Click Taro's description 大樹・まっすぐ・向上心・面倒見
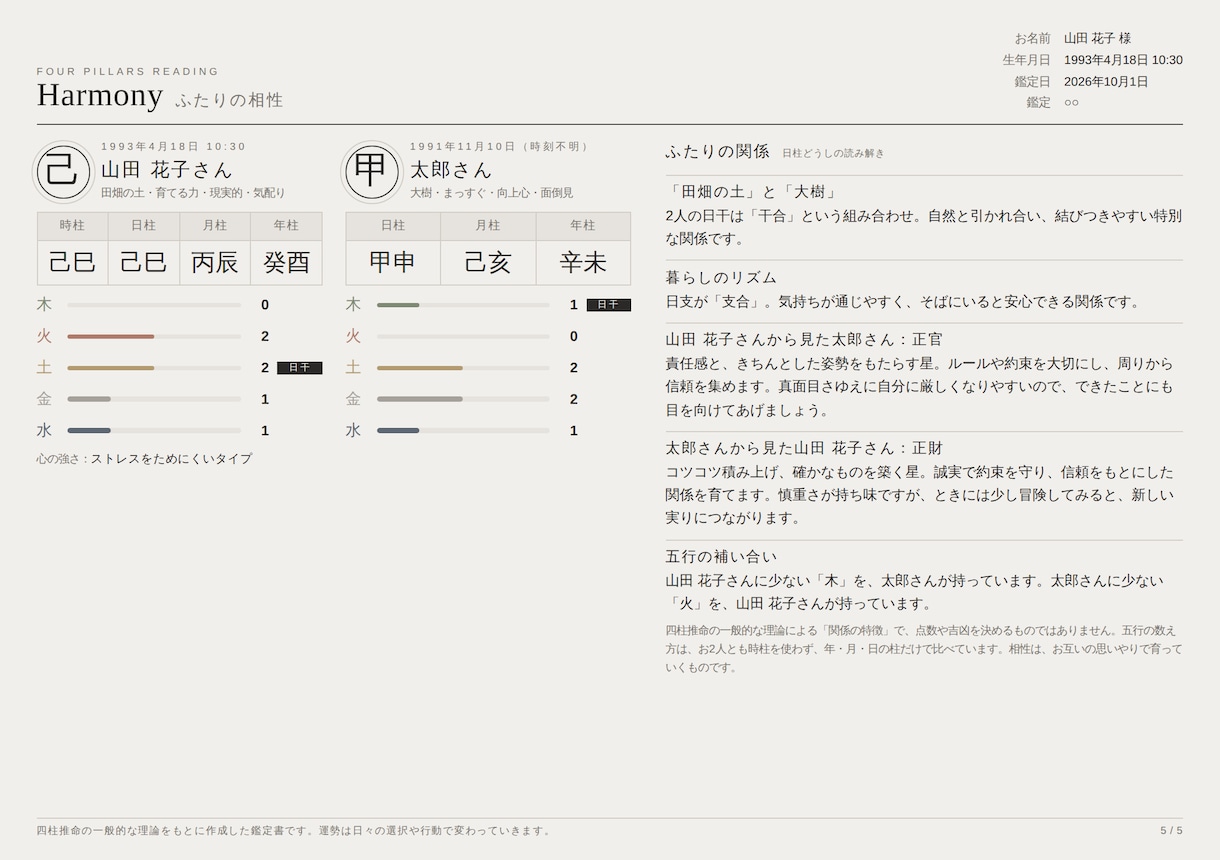This screenshot has height=860, width=1220. [x=492, y=192]
